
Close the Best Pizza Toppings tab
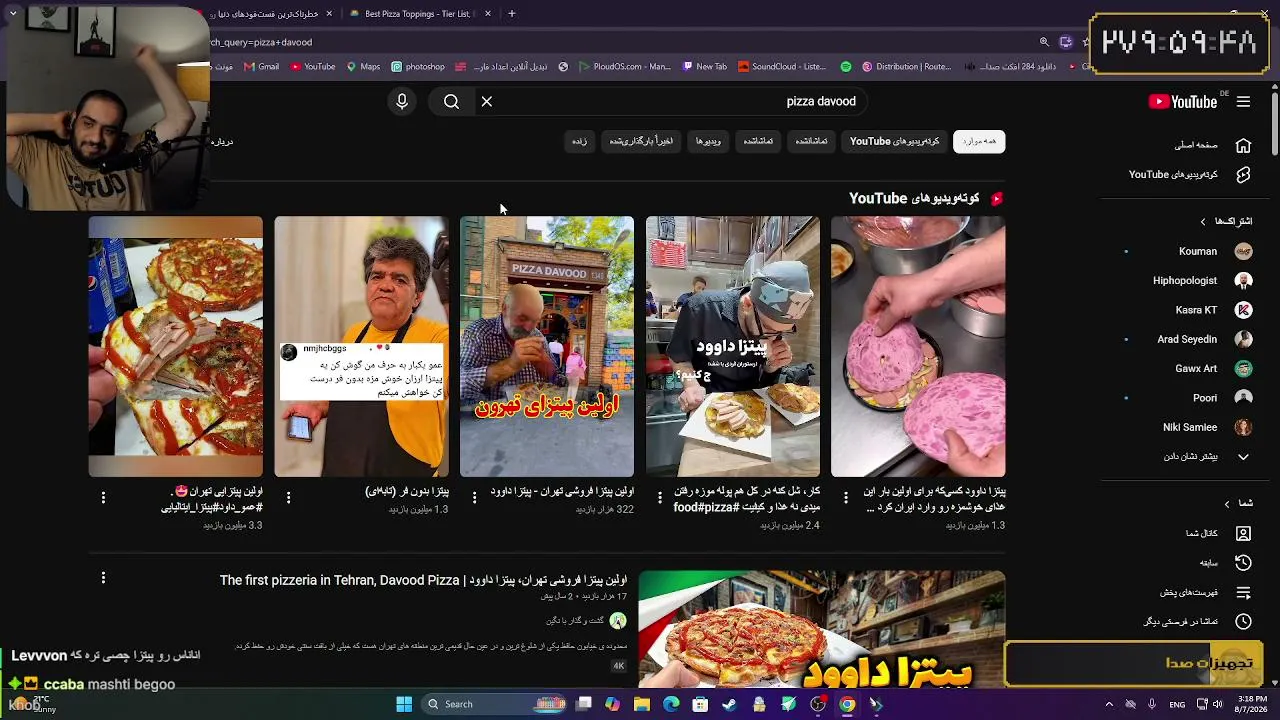click(488, 14)
